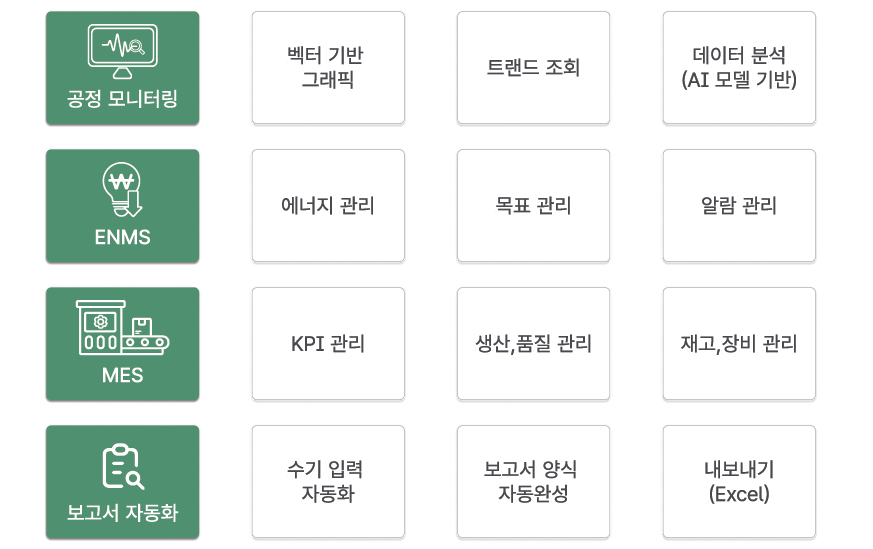Open the 벡터 기반 그래픽 card
This screenshot has width=873, height=549.
click(x=328, y=67)
